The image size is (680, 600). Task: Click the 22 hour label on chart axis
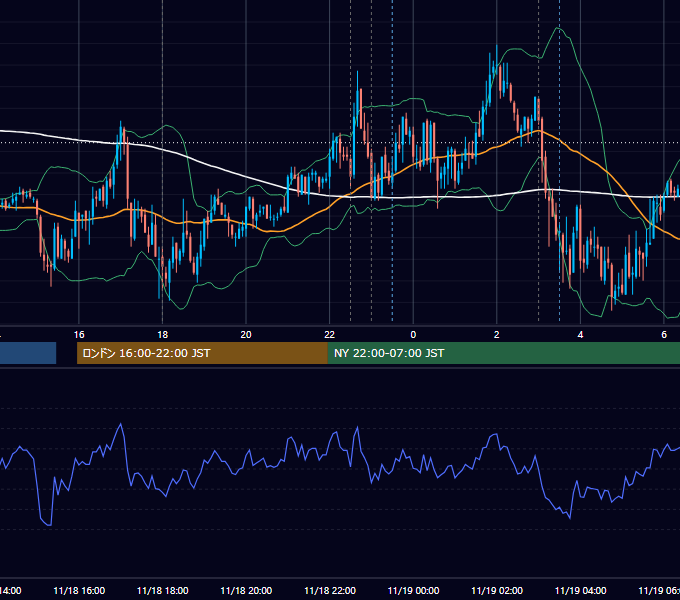pyautogui.click(x=330, y=335)
